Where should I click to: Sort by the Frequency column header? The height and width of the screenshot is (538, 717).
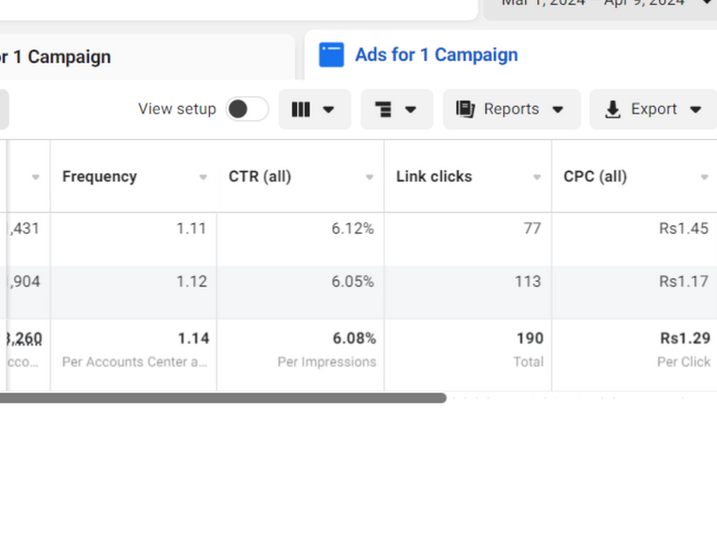pyautogui.click(x=99, y=176)
